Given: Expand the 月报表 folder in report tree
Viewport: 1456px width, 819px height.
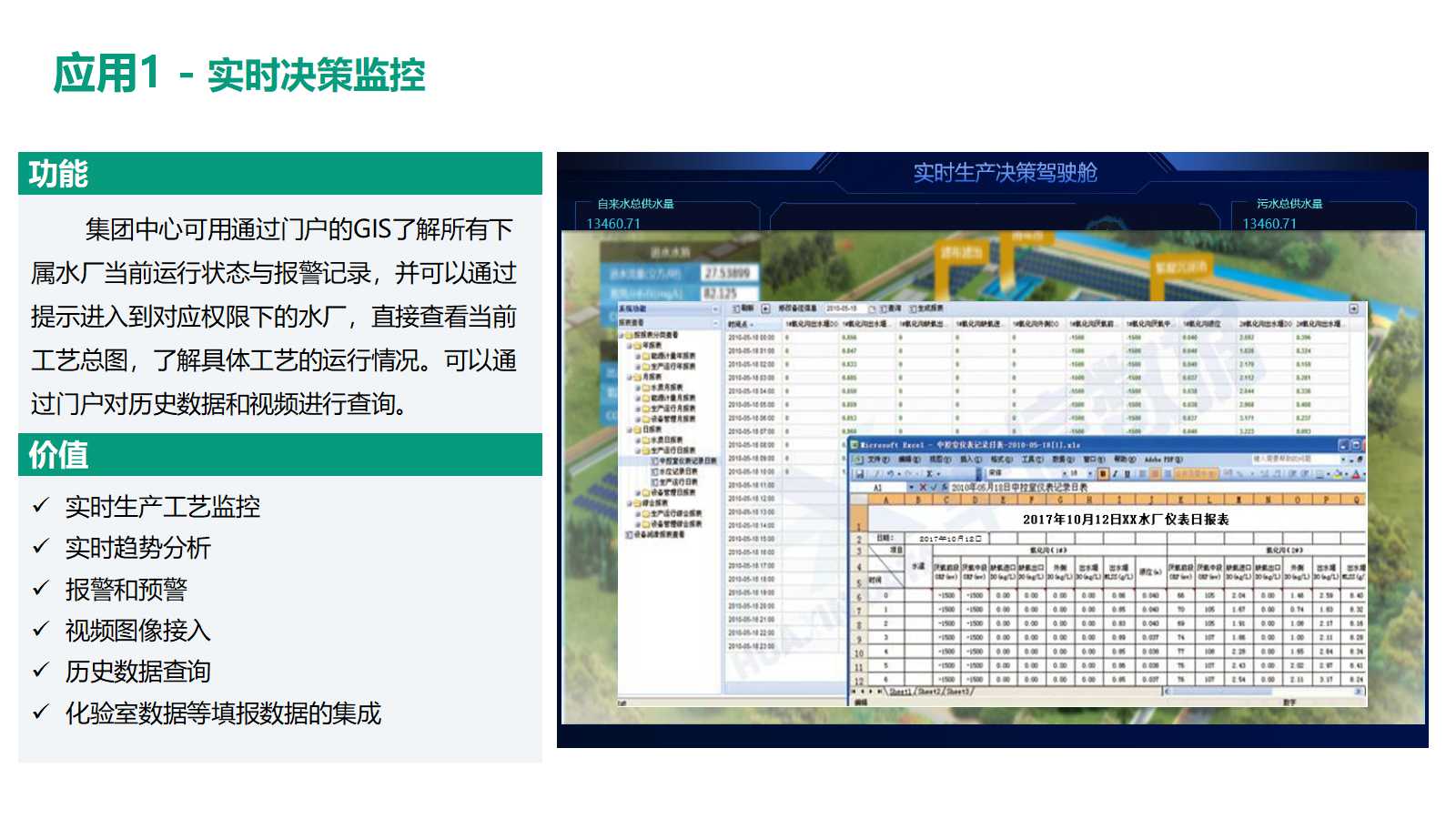Looking at the screenshot, I should pyautogui.click(x=629, y=377).
